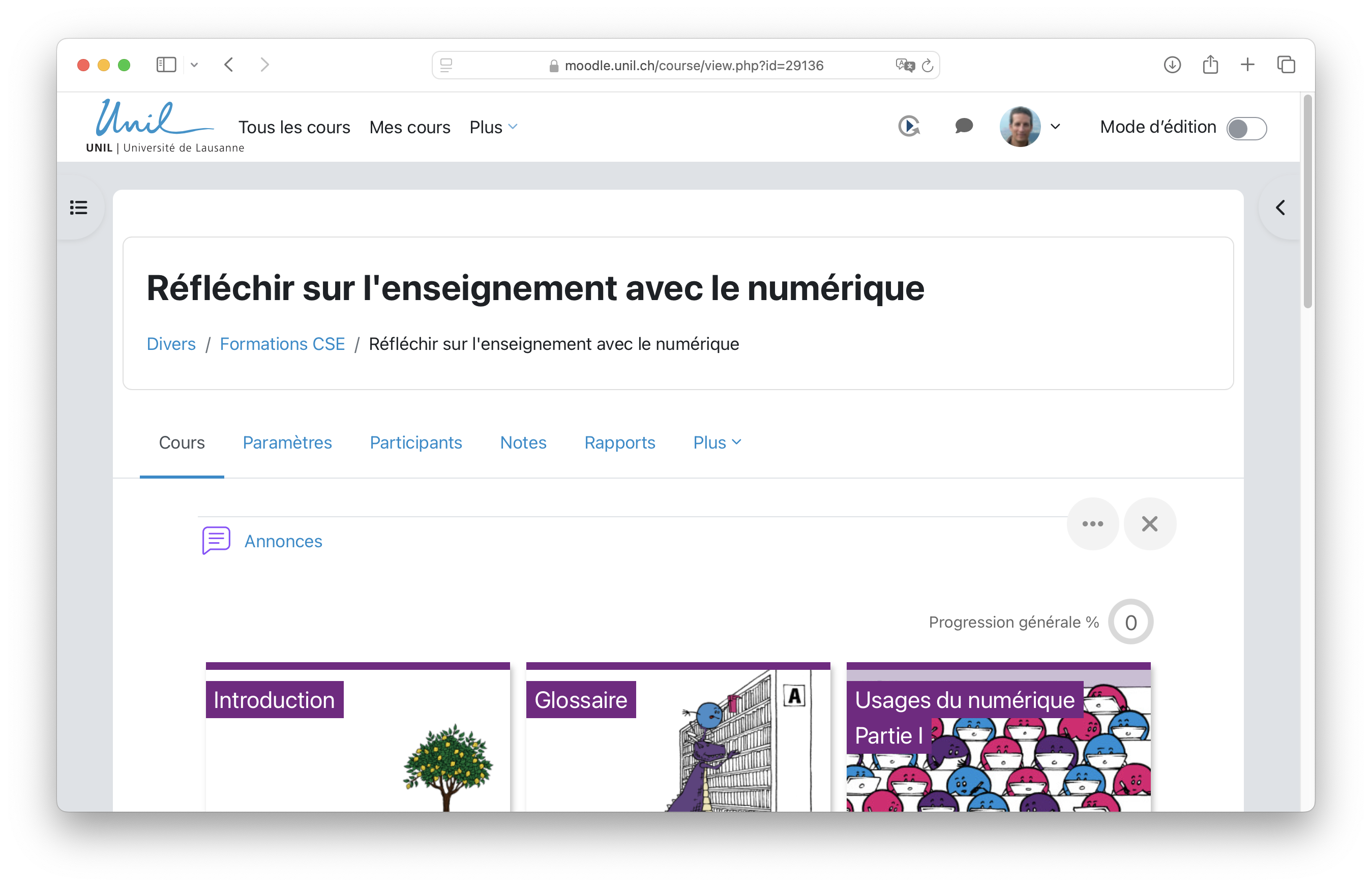Show Safari tab overview icon
This screenshot has height=887, width=1372.
(1286, 65)
